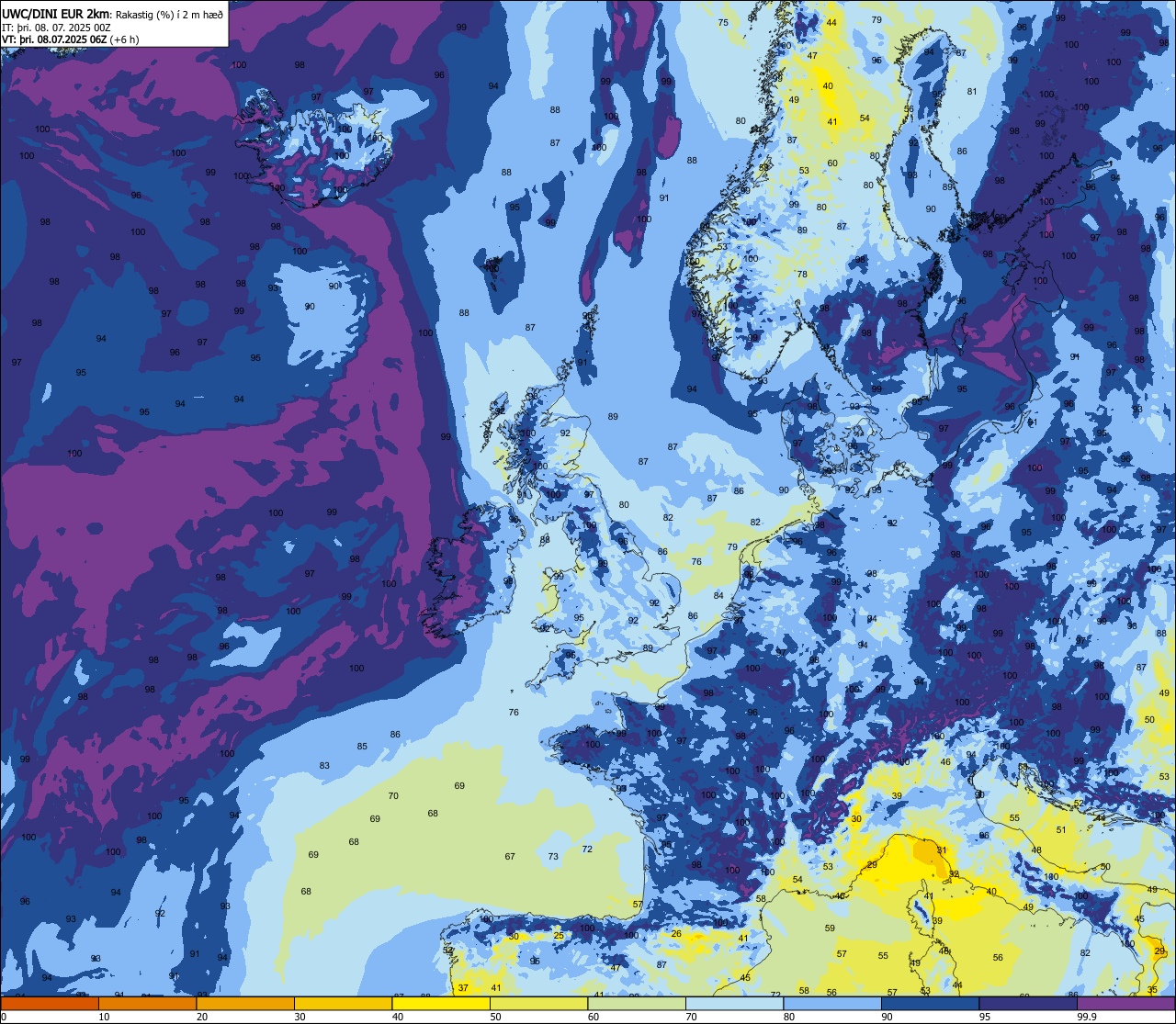This screenshot has height=1024, width=1176.
Task: Click the legend label "95"
Action: 986,1017
